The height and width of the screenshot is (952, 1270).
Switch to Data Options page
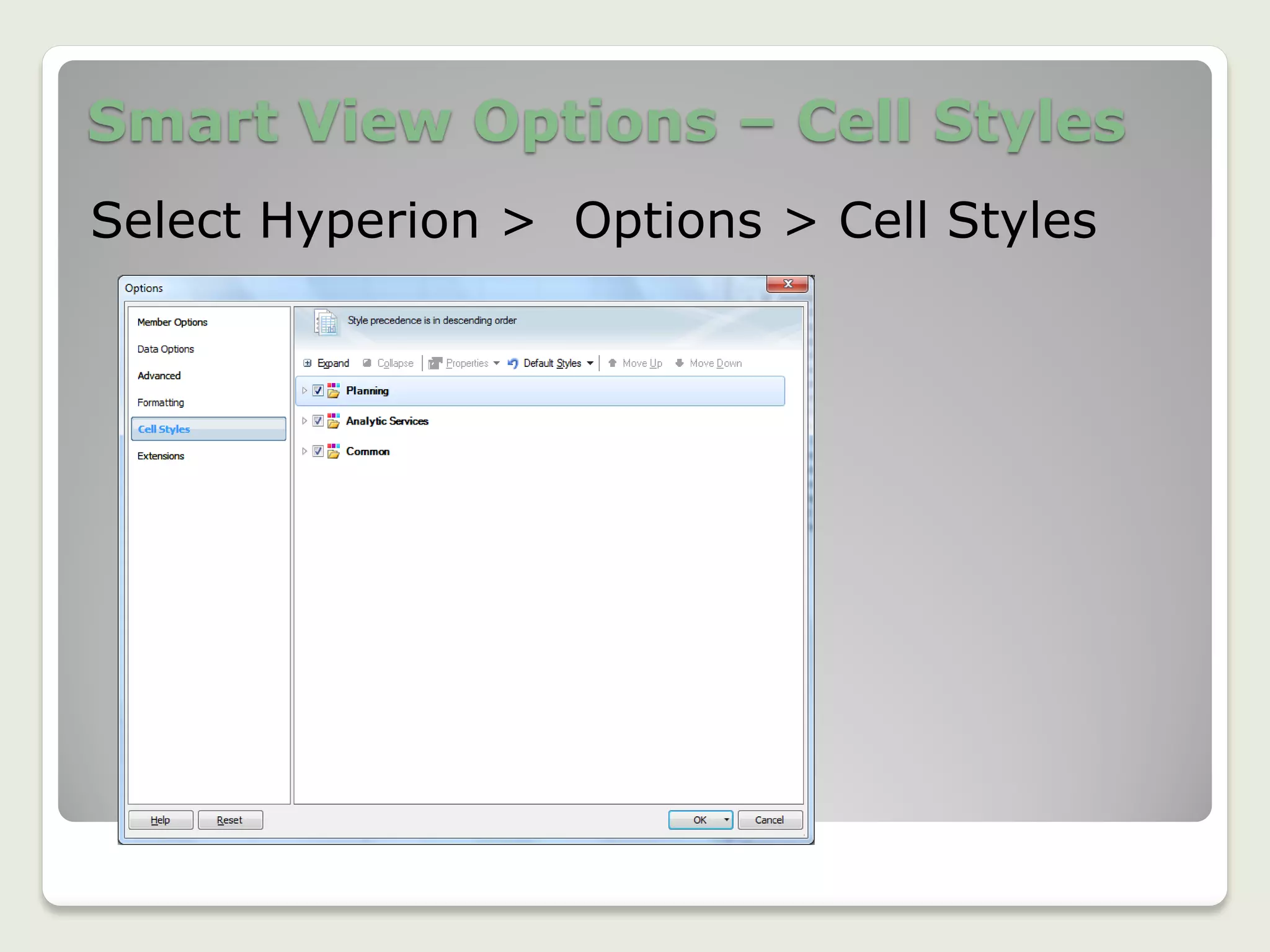(x=166, y=349)
